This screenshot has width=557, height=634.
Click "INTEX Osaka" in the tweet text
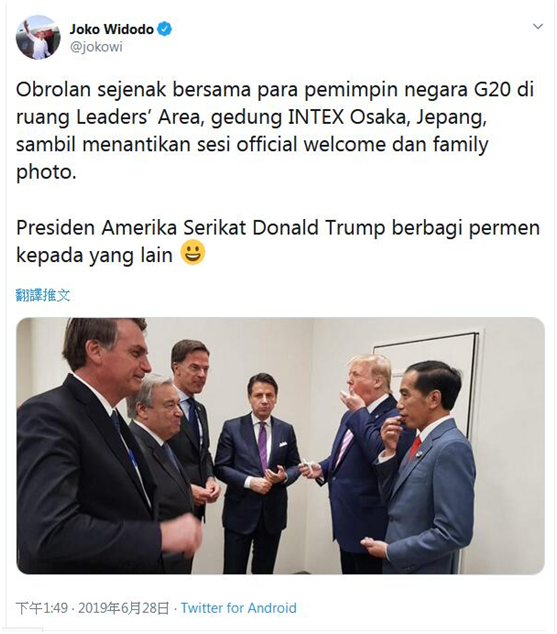pyautogui.click(x=345, y=117)
